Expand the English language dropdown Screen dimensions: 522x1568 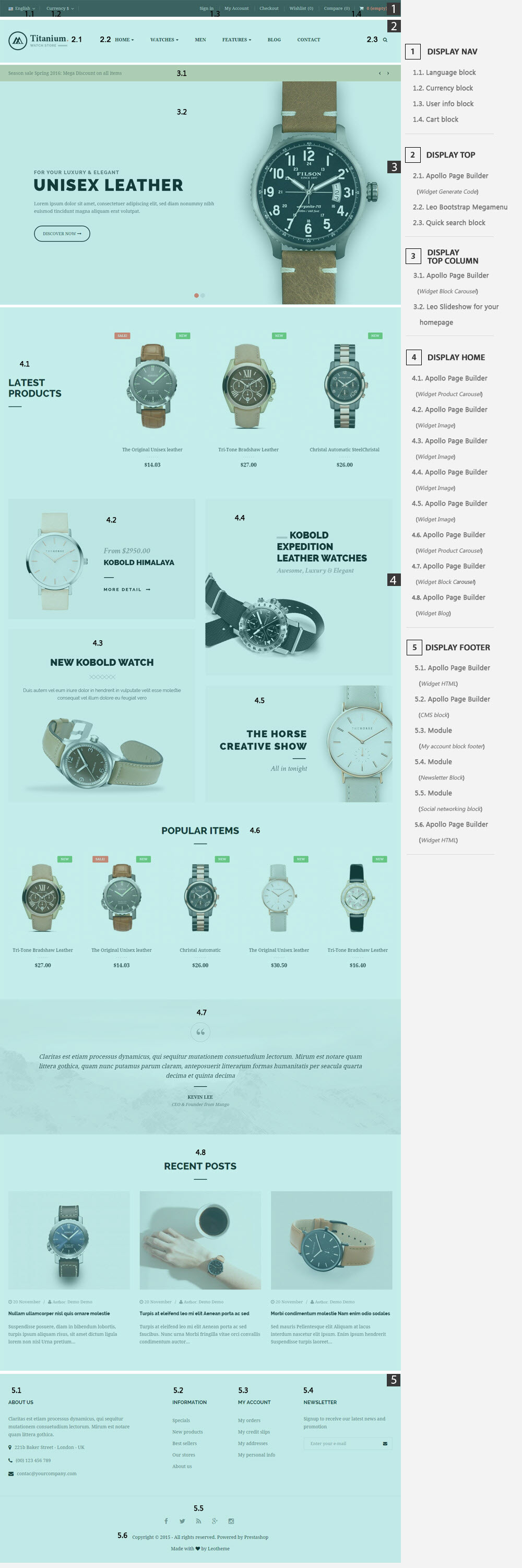pos(21,8)
